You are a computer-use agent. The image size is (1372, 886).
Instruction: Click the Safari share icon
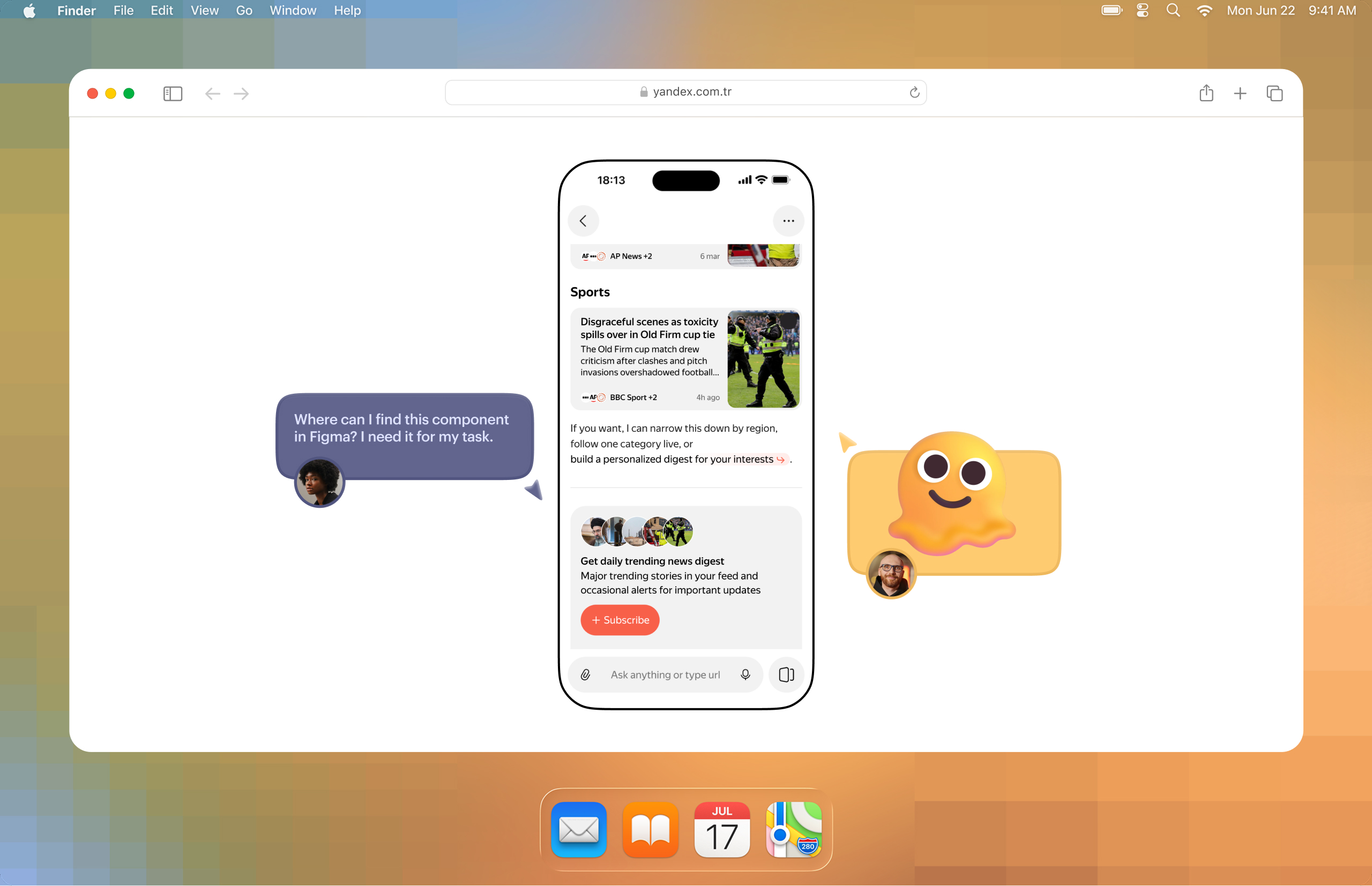(1206, 93)
